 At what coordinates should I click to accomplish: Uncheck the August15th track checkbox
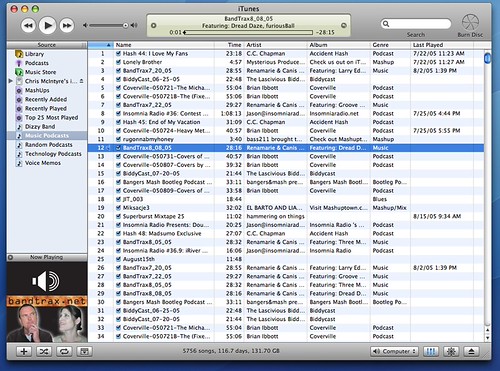click(x=118, y=259)
